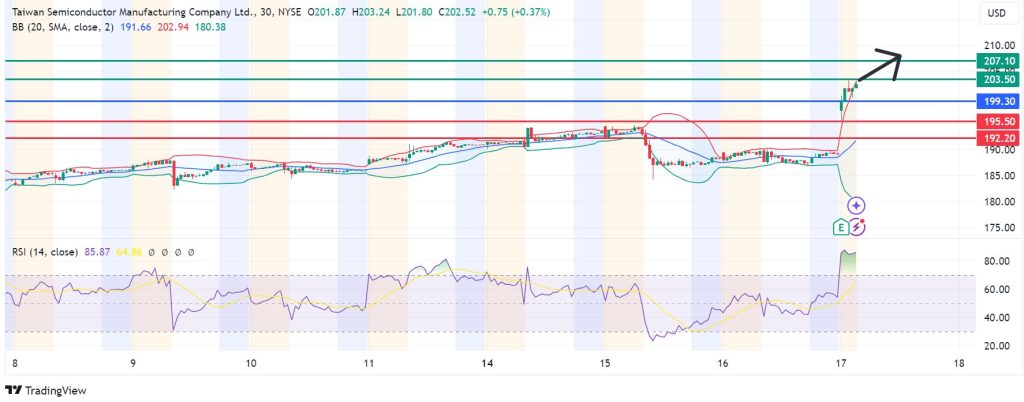Click the high value H203.24
1024x402 pixels.
372,12
